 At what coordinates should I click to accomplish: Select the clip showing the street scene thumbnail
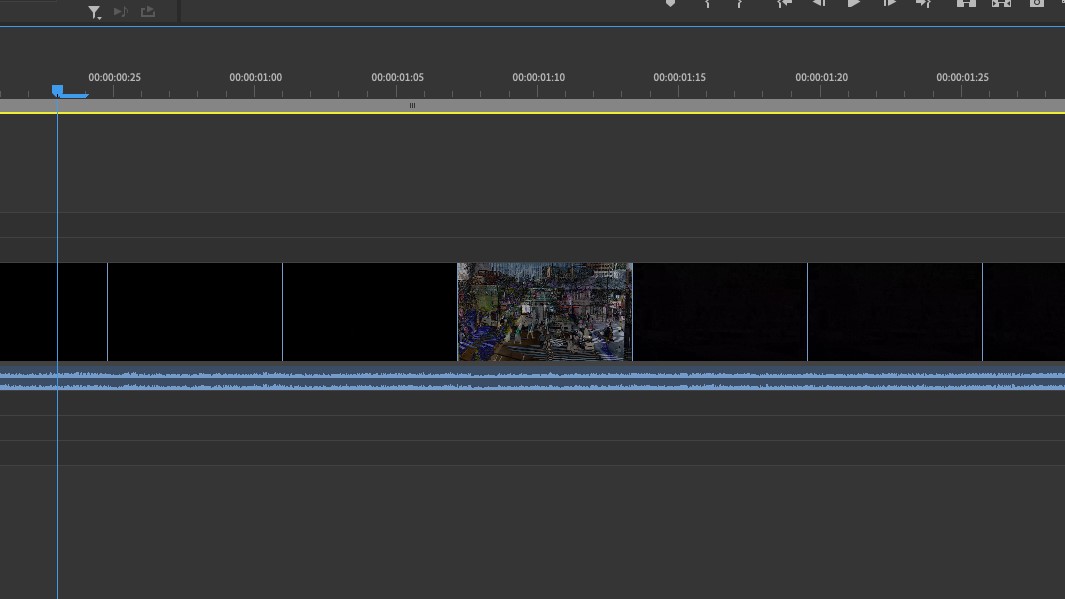[x=545, y=312]
